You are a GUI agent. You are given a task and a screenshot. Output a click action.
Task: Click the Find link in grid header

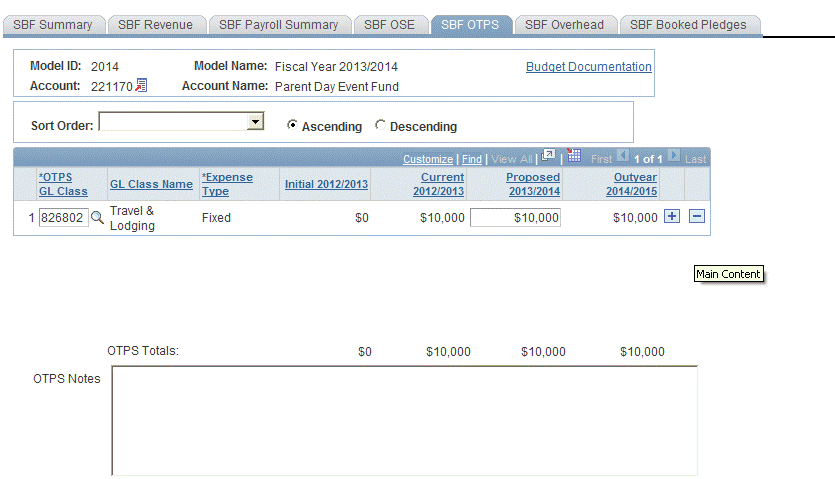pos(471,159)
